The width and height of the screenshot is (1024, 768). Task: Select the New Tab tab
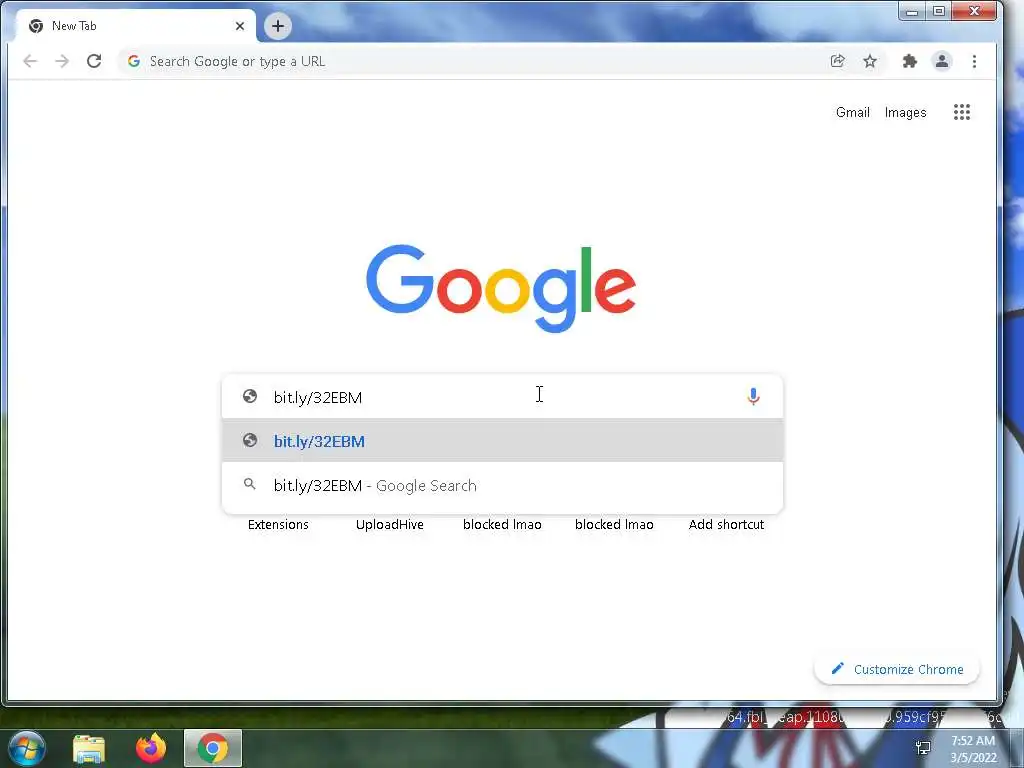click(x=136, y=26)
